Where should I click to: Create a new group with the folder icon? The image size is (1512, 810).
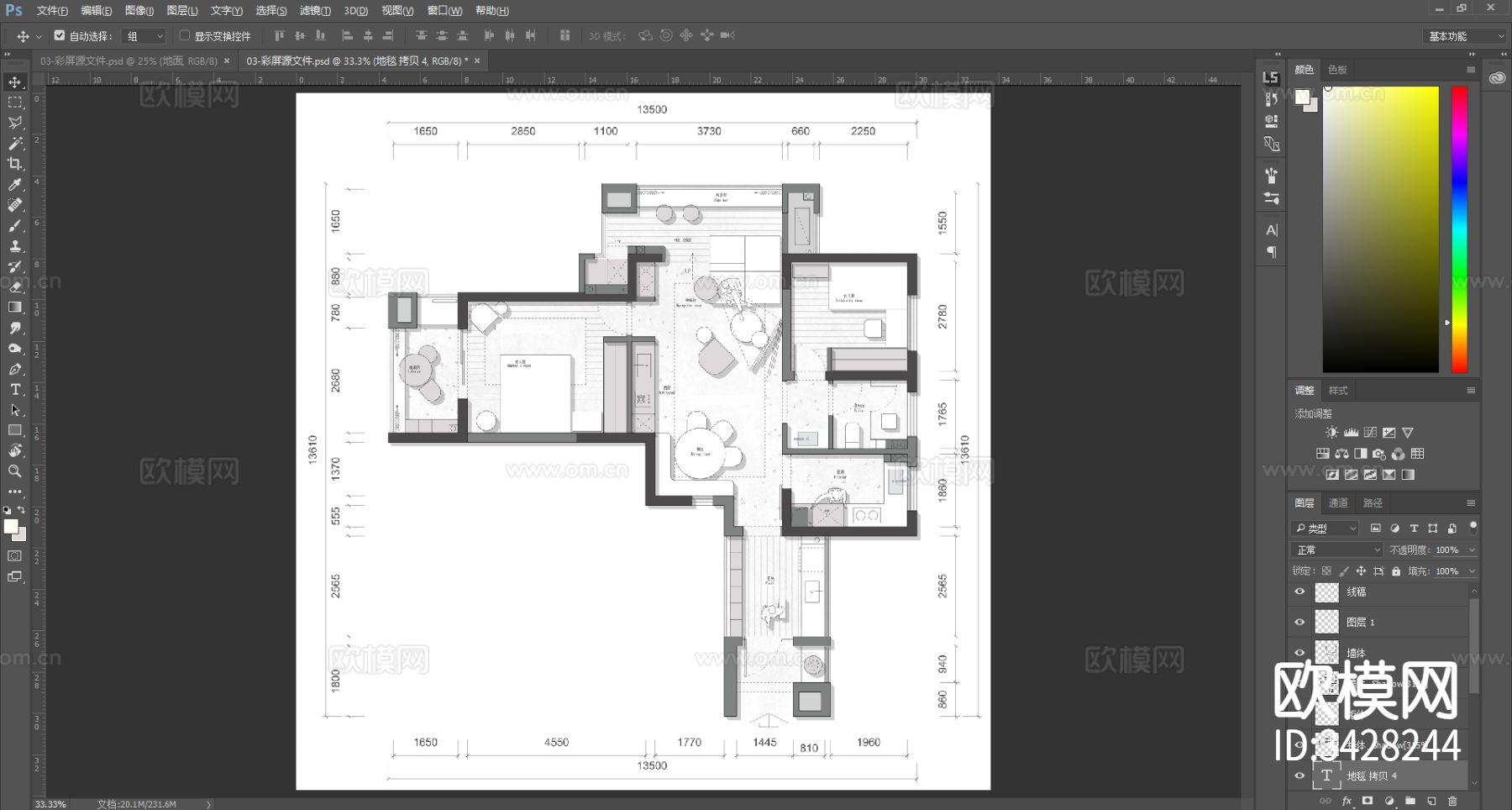(1410, 801)
